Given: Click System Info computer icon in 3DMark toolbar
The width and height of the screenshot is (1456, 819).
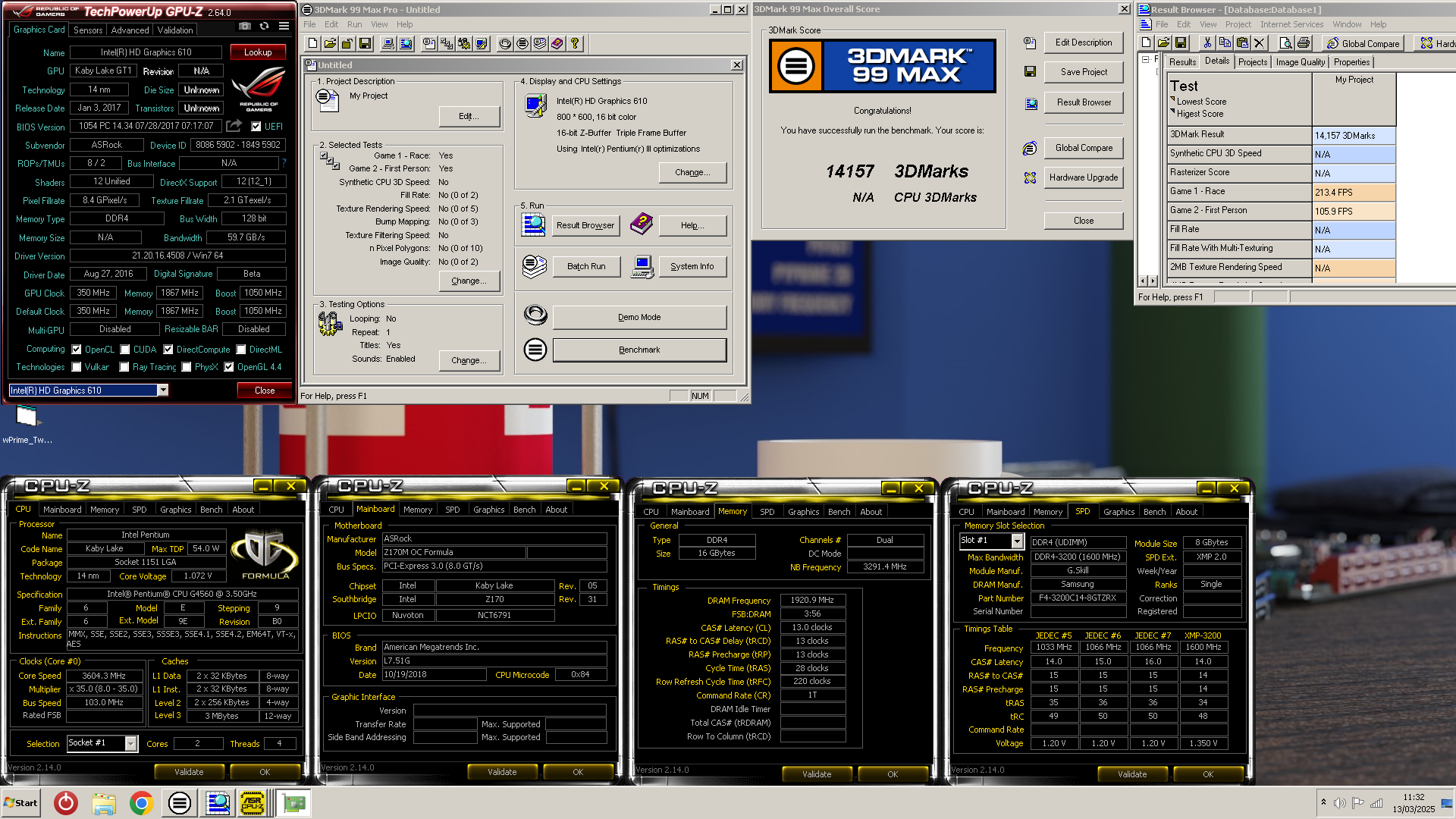Looking at the screenshot, I should (x=388, y=43).
